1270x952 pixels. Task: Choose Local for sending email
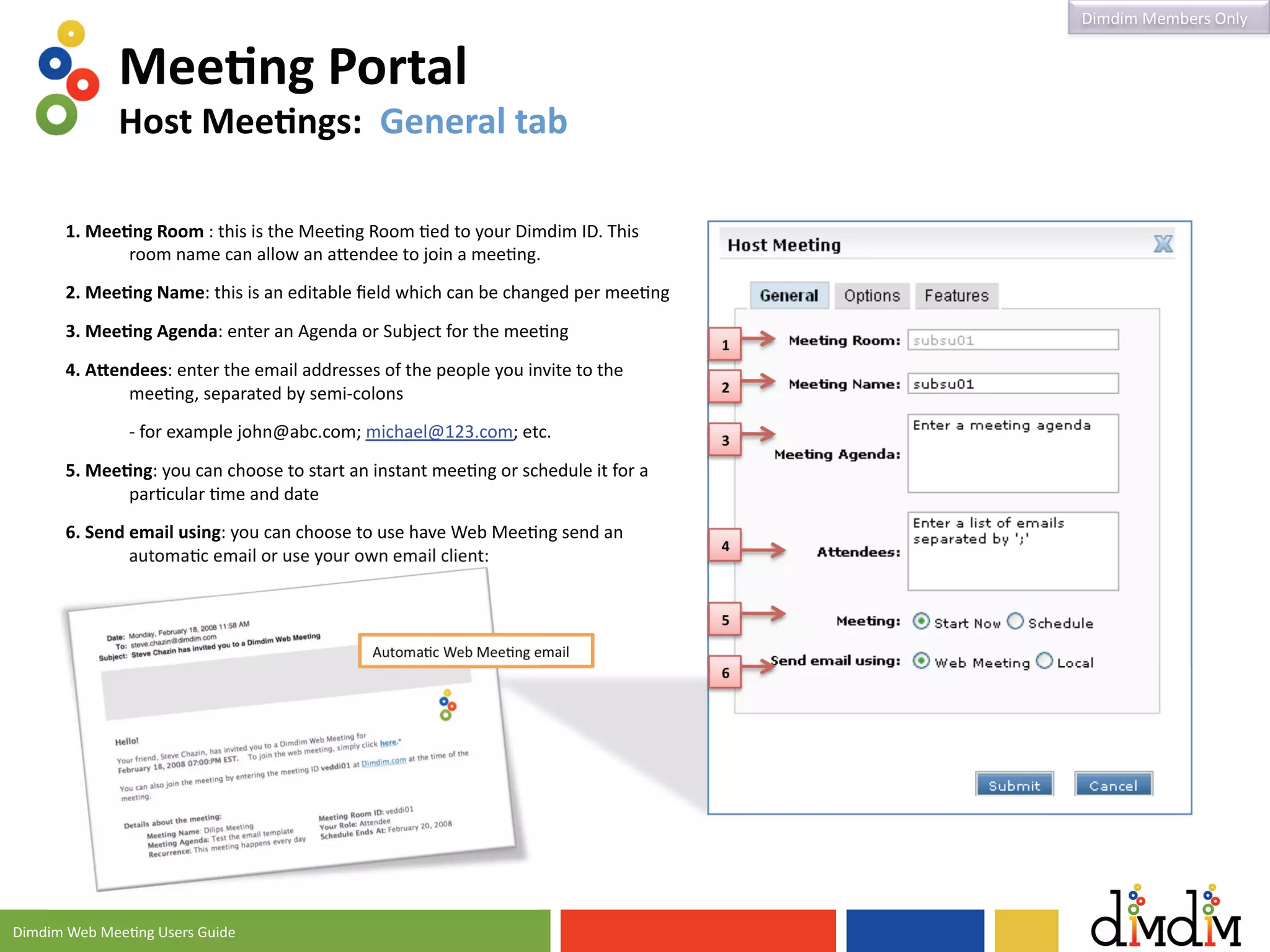(x=1044, y=661)
